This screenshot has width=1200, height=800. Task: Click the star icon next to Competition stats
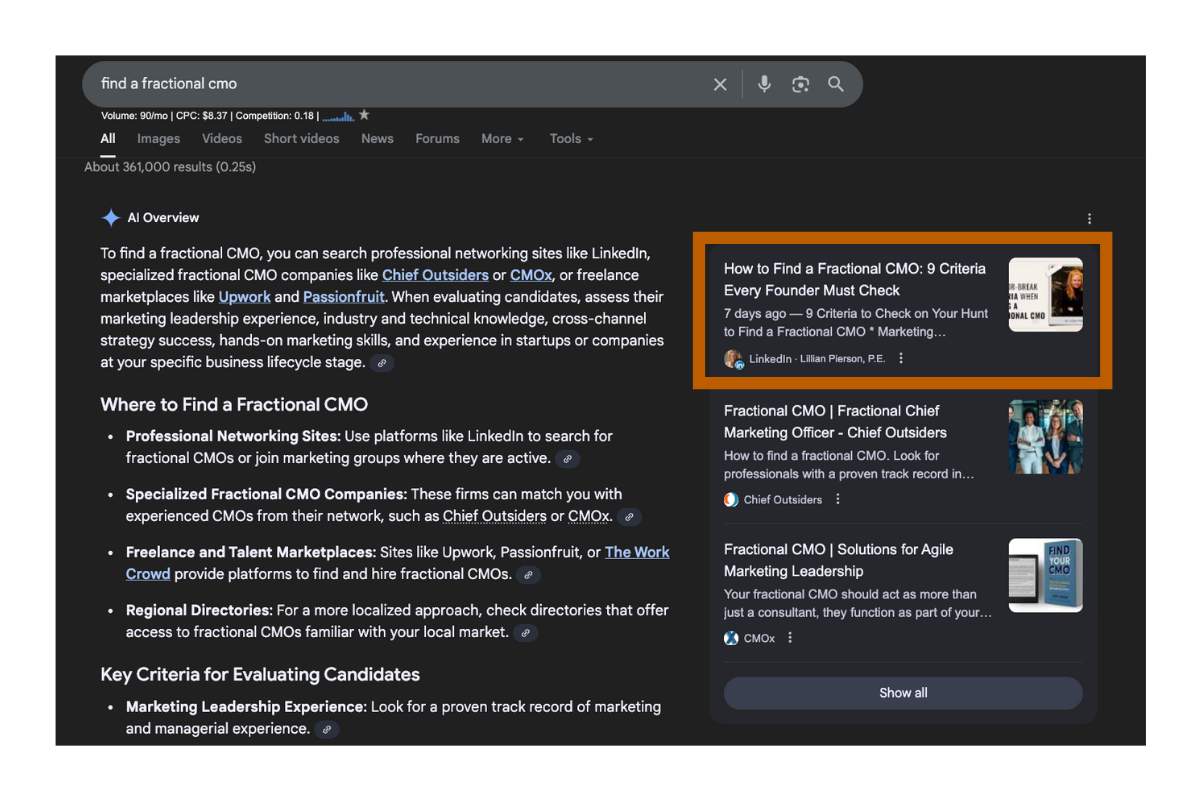364,115
